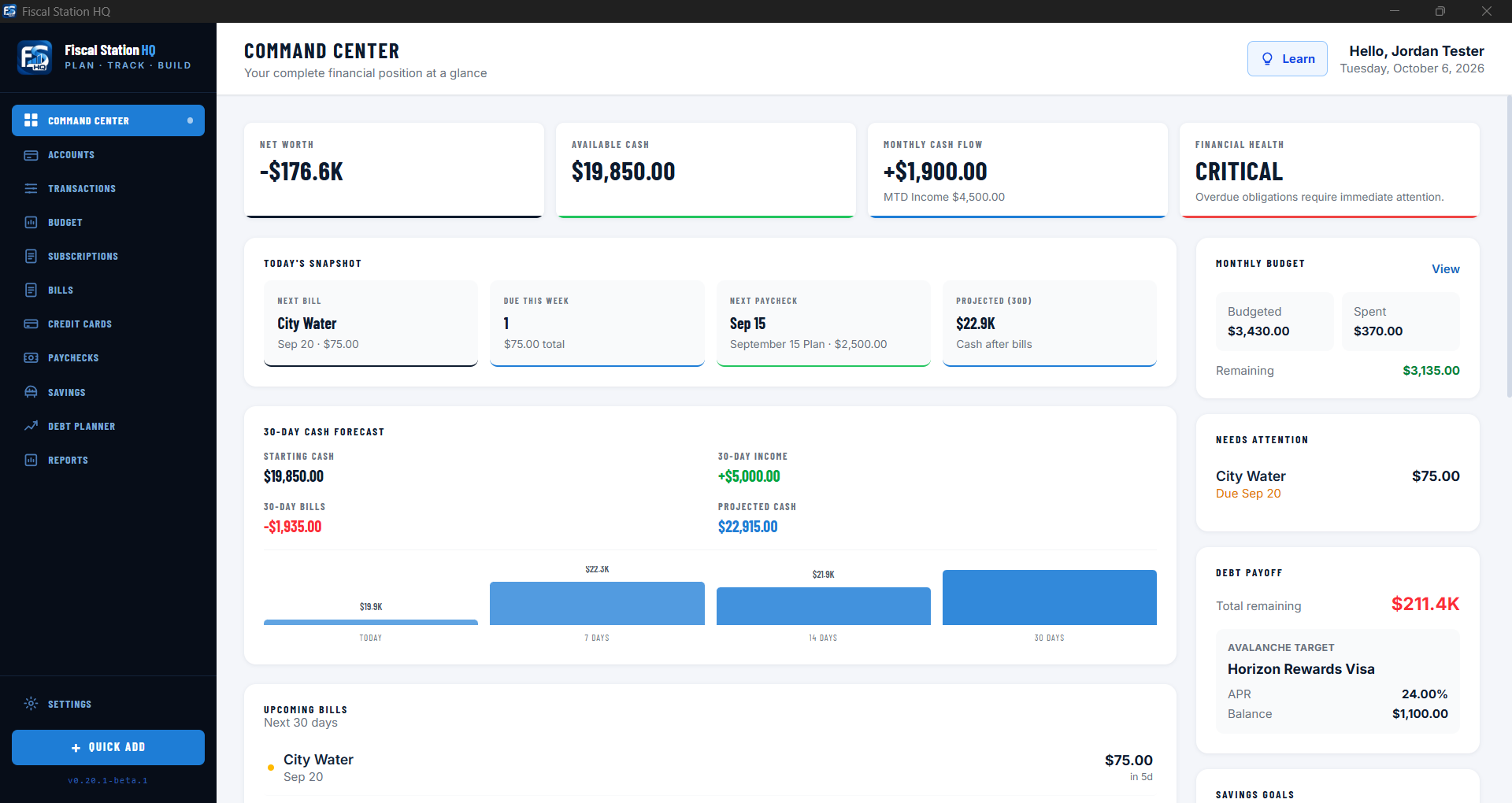This screenshot has width=1512, height=803.
Task: Click the Command Center grid icon
Action: (31, 120)
